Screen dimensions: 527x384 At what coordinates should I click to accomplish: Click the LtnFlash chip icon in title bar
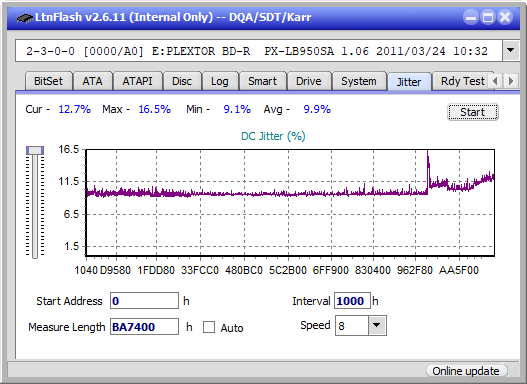[x=25, y=18]
